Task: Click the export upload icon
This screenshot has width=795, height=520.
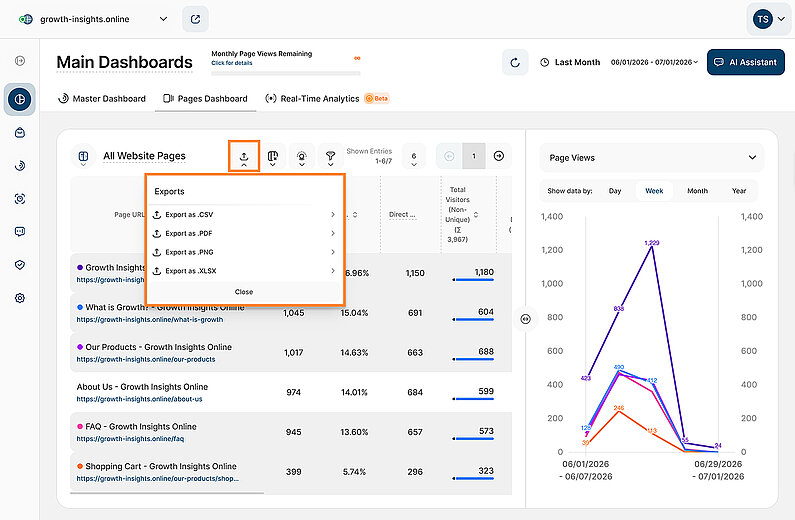Action: pos(244,156)
